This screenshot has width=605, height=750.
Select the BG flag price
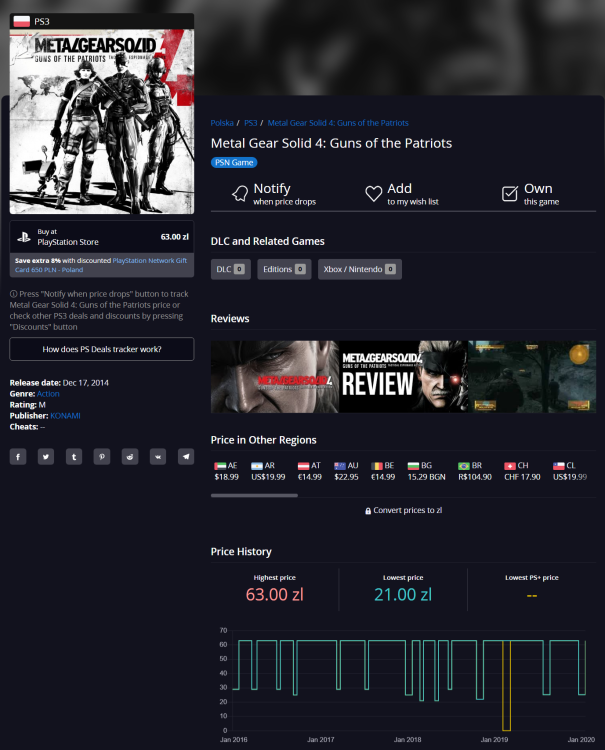coord(426,471)
